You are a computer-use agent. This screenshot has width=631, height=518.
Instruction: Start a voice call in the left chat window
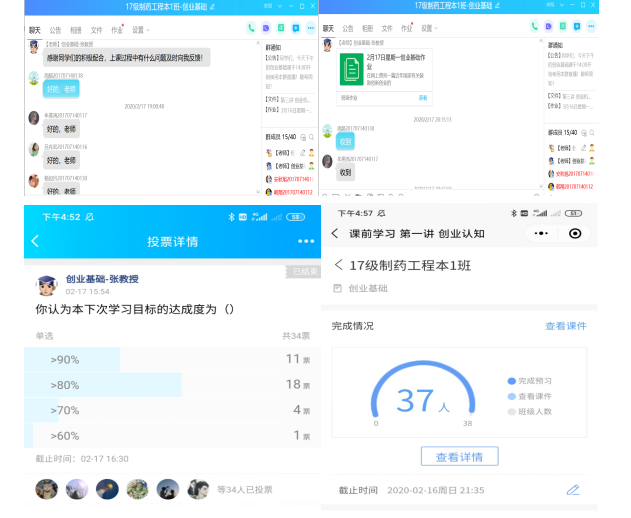251,28
